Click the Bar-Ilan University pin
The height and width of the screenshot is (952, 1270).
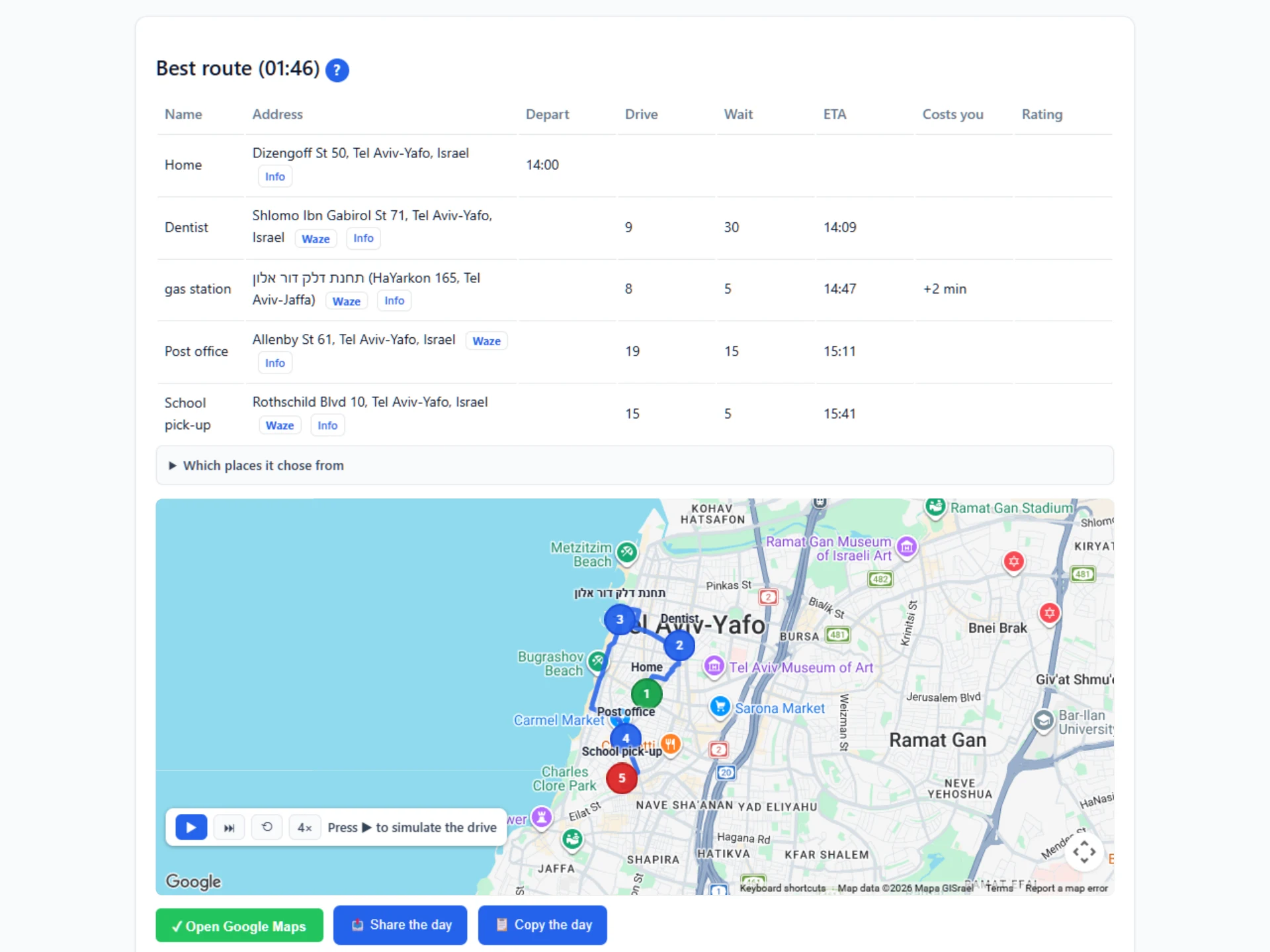coord(1044,721)
